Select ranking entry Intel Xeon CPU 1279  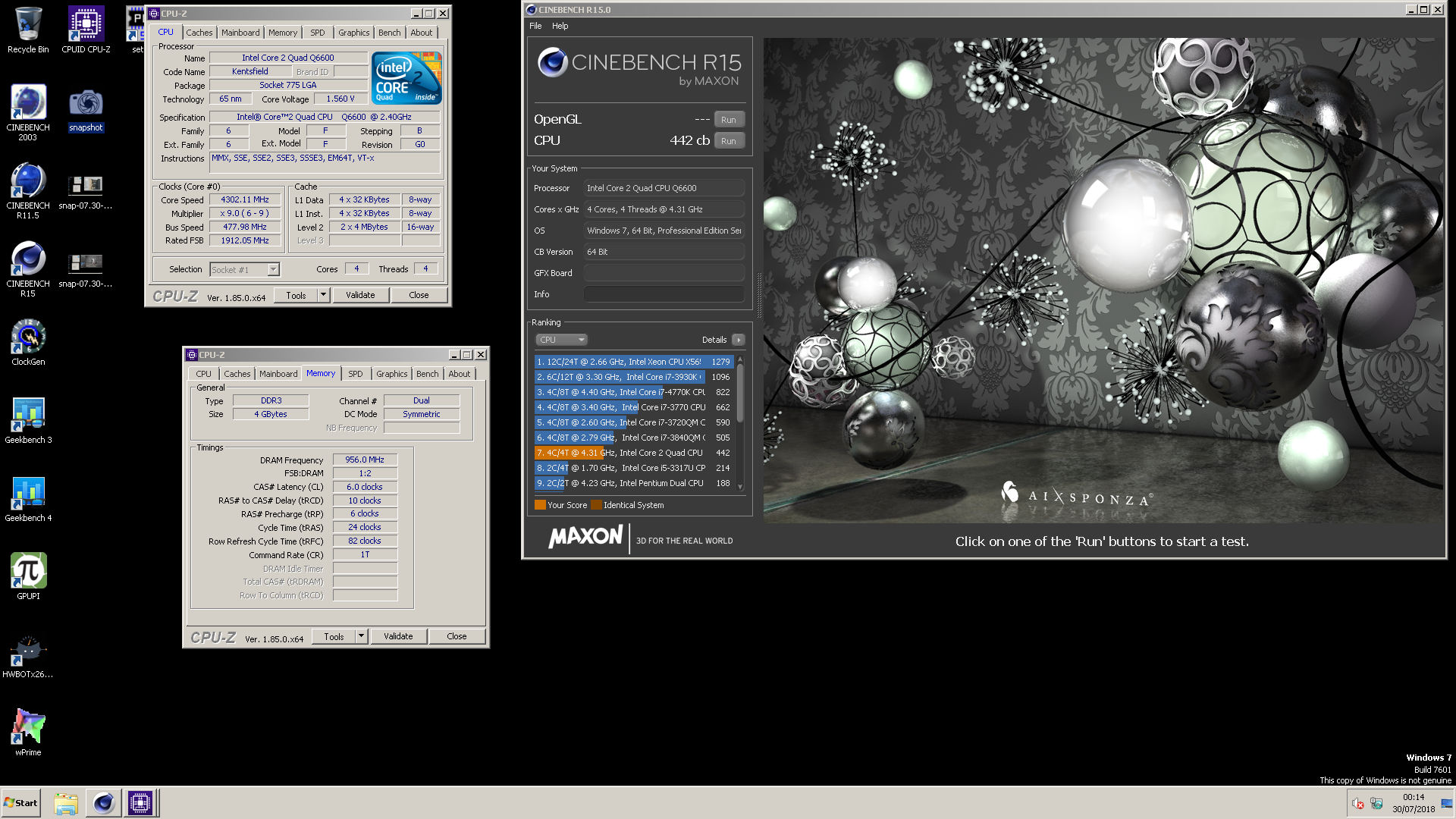click(x=633, y=362)
